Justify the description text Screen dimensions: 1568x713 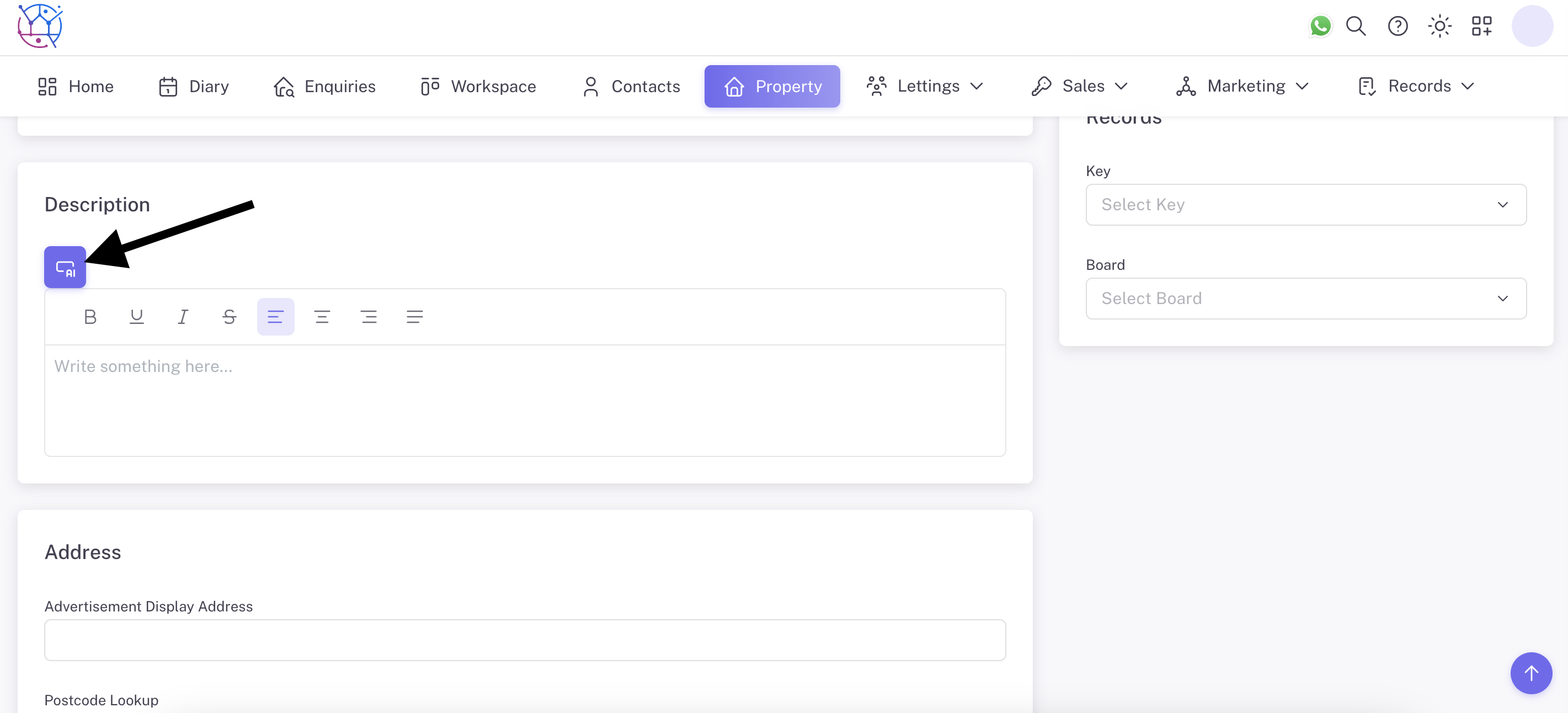click(x=414, y=317)
